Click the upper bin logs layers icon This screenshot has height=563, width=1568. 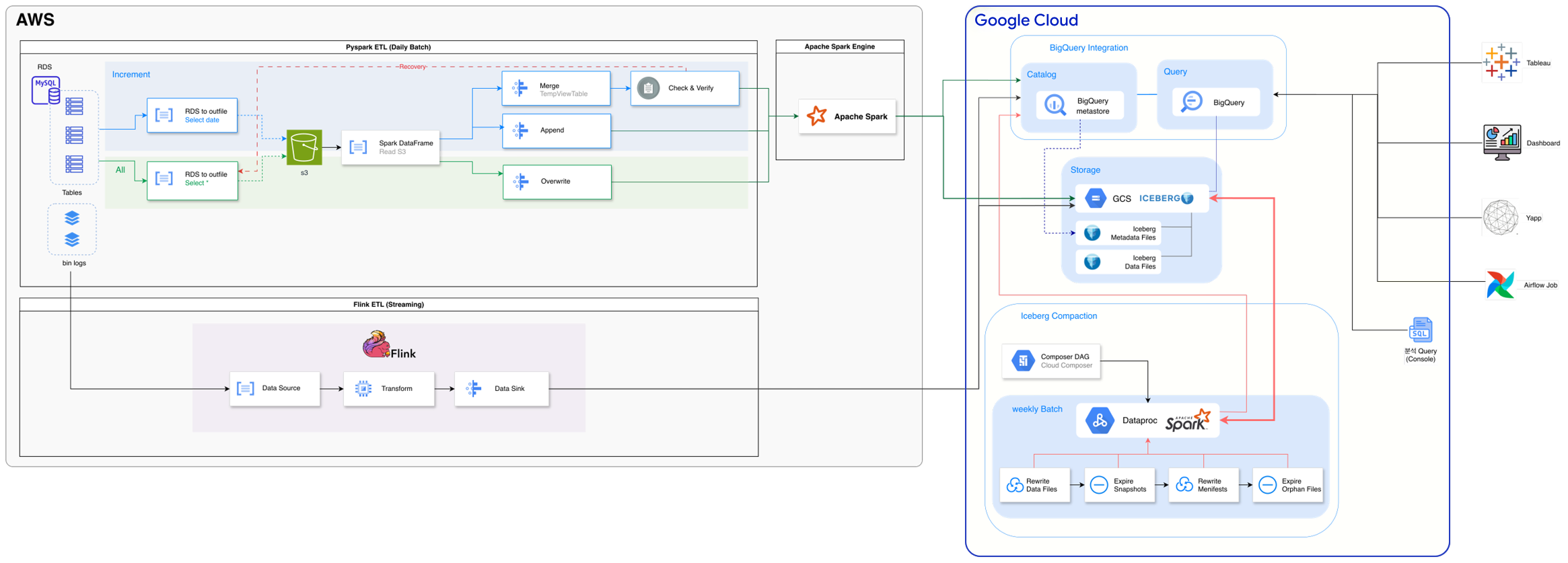(x=72, y=218)
